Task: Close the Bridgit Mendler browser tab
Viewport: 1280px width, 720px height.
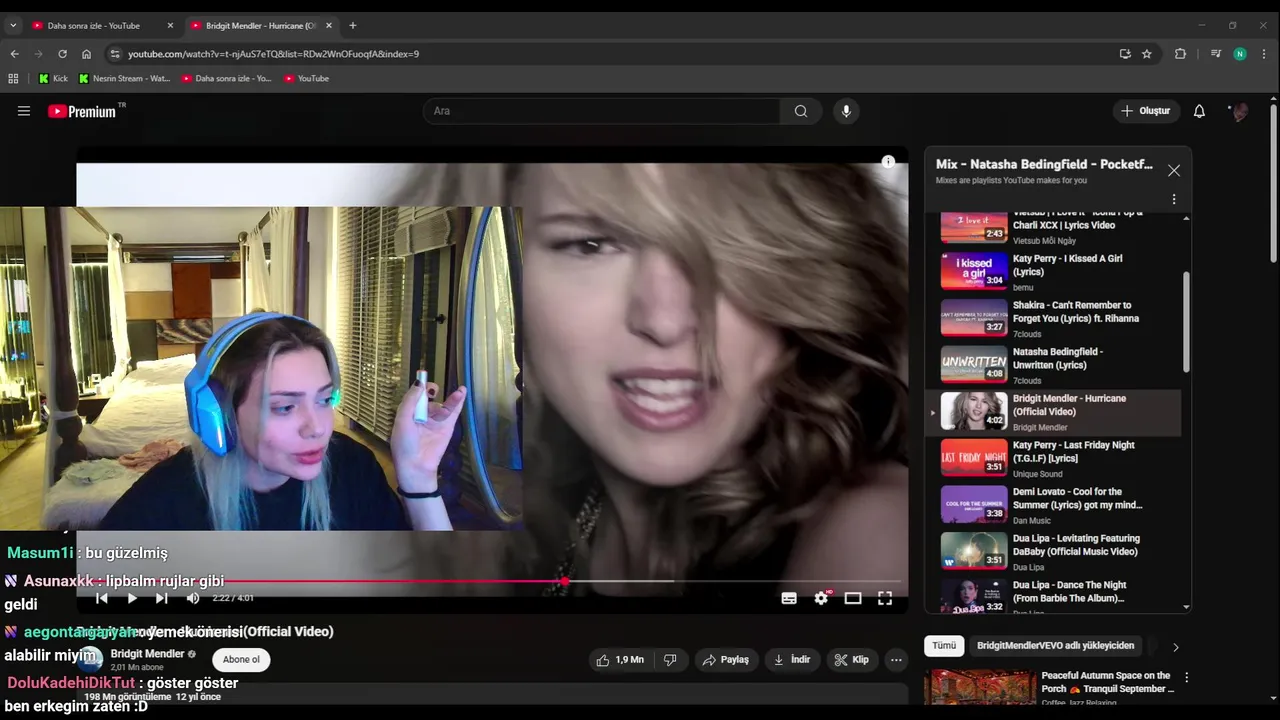Action: (x=329, y=25)
